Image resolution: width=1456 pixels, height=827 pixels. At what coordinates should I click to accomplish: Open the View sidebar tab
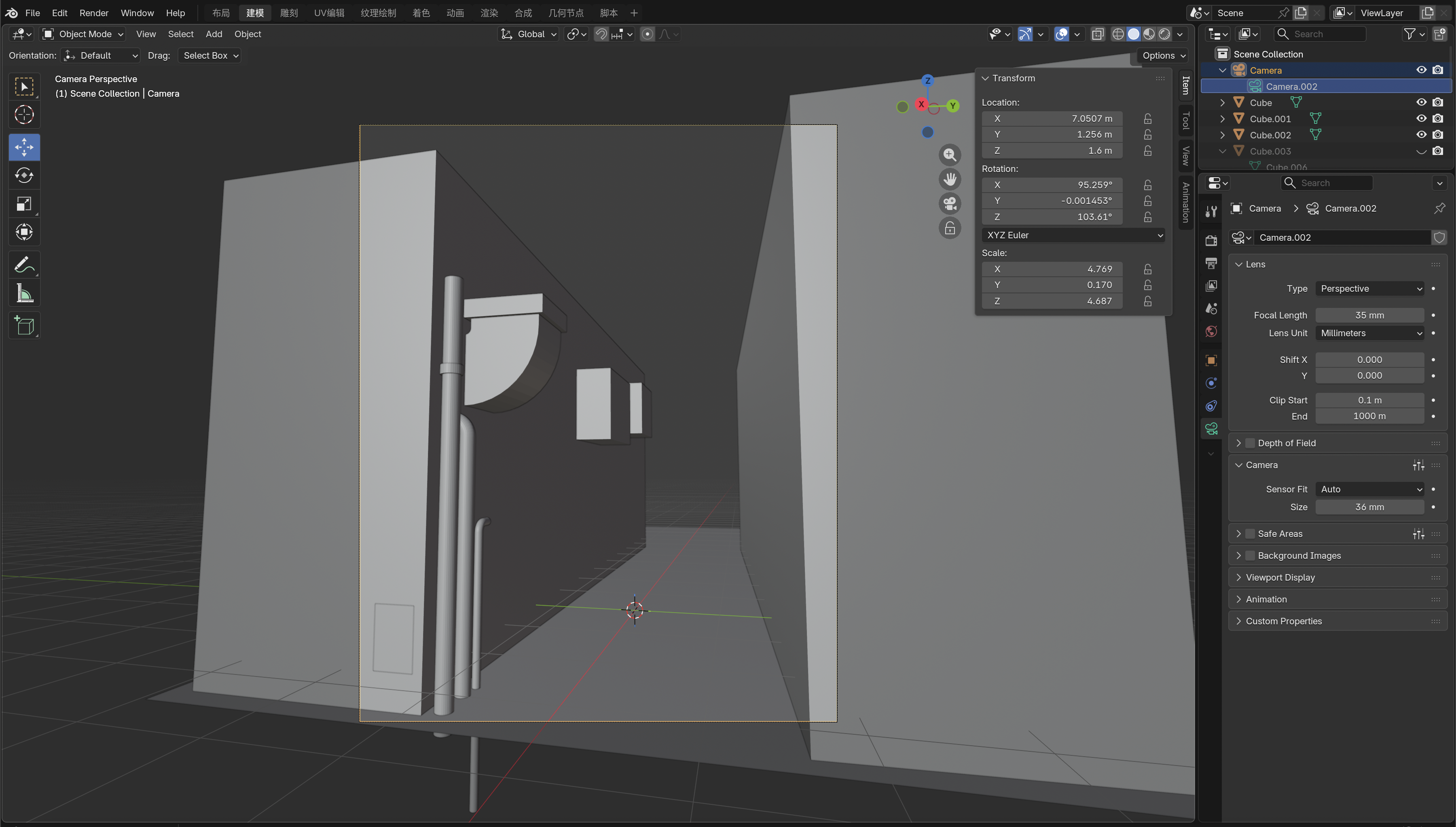(1185, 156)
